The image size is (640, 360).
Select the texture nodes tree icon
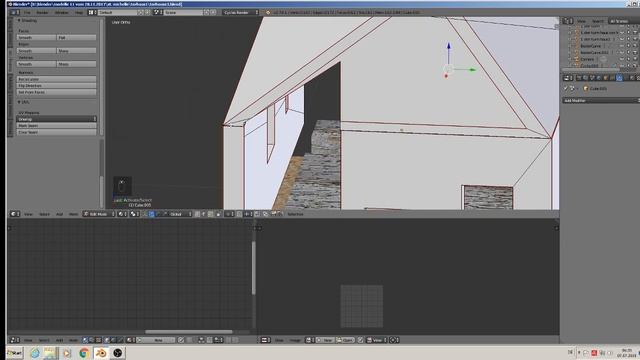tap(98, 340)
